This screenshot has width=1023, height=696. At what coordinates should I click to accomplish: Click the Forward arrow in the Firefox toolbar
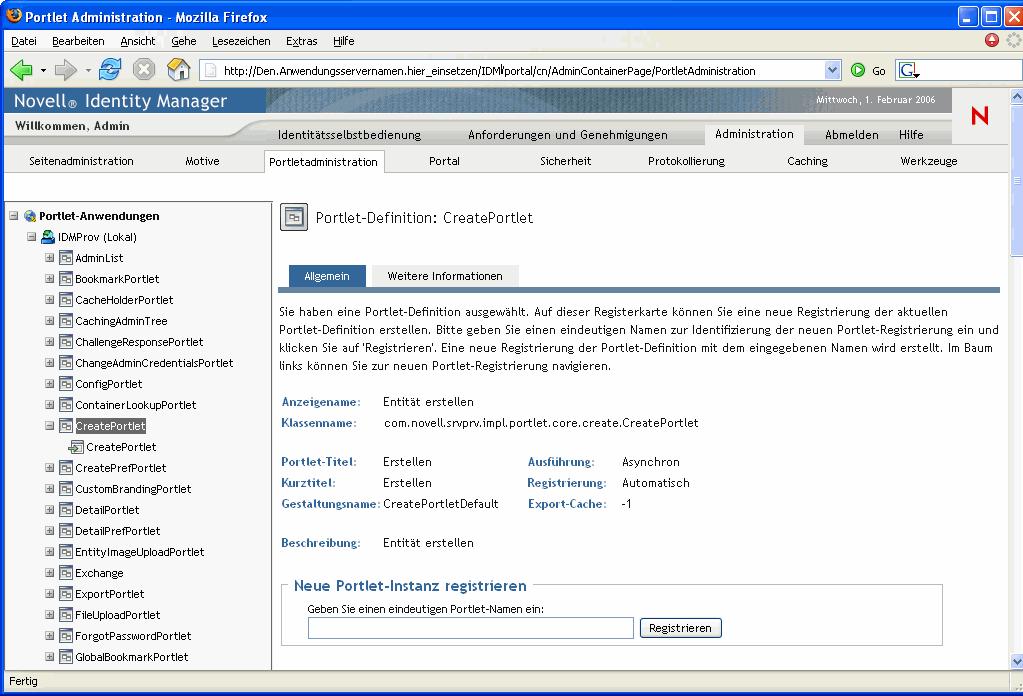pos(65,70)
